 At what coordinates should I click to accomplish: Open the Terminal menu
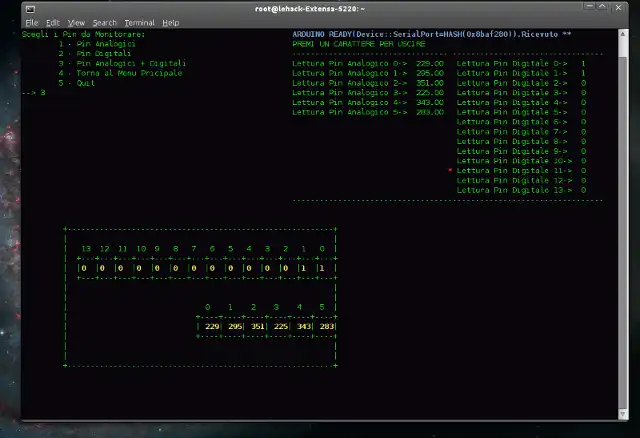click(x=139, y=22)
